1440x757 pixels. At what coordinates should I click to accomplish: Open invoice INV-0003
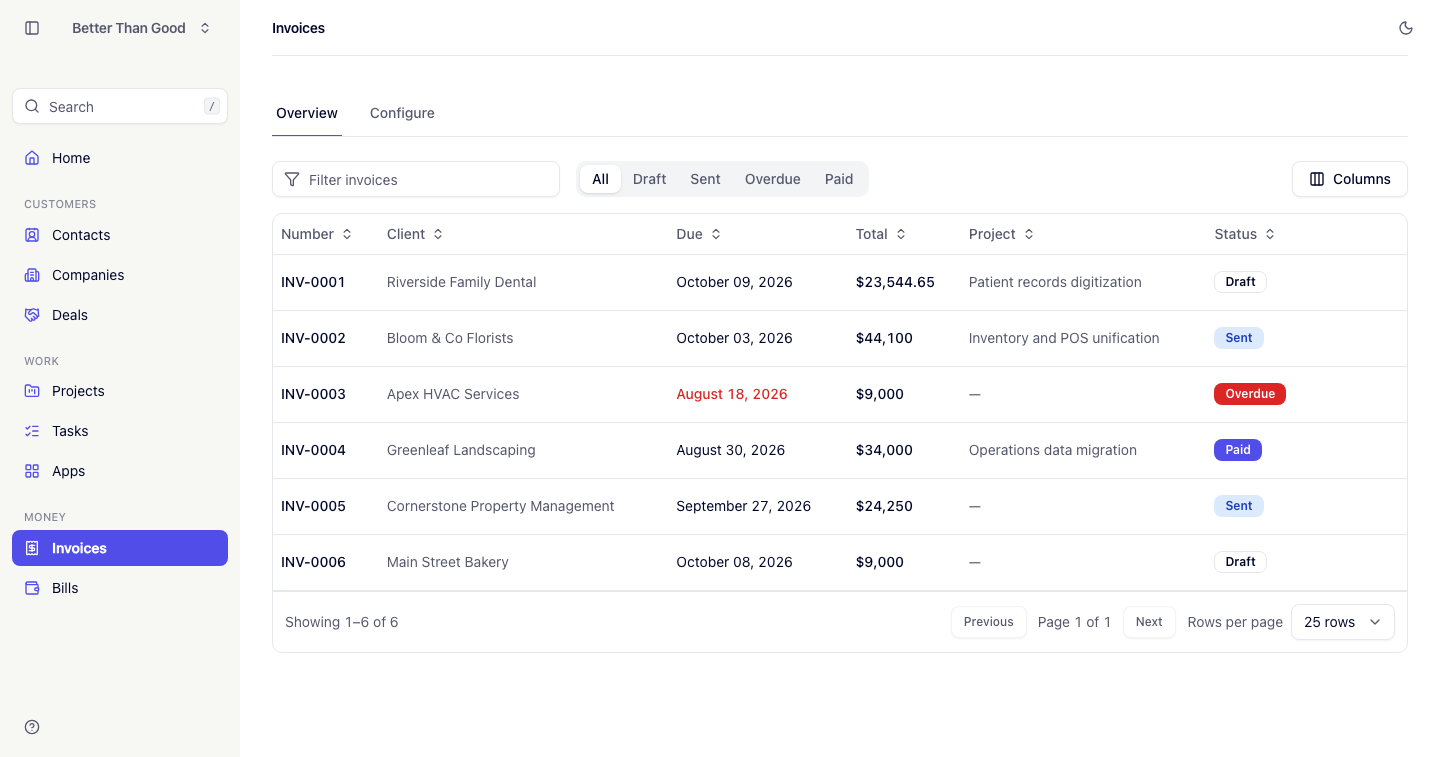(x=313, y=394)
